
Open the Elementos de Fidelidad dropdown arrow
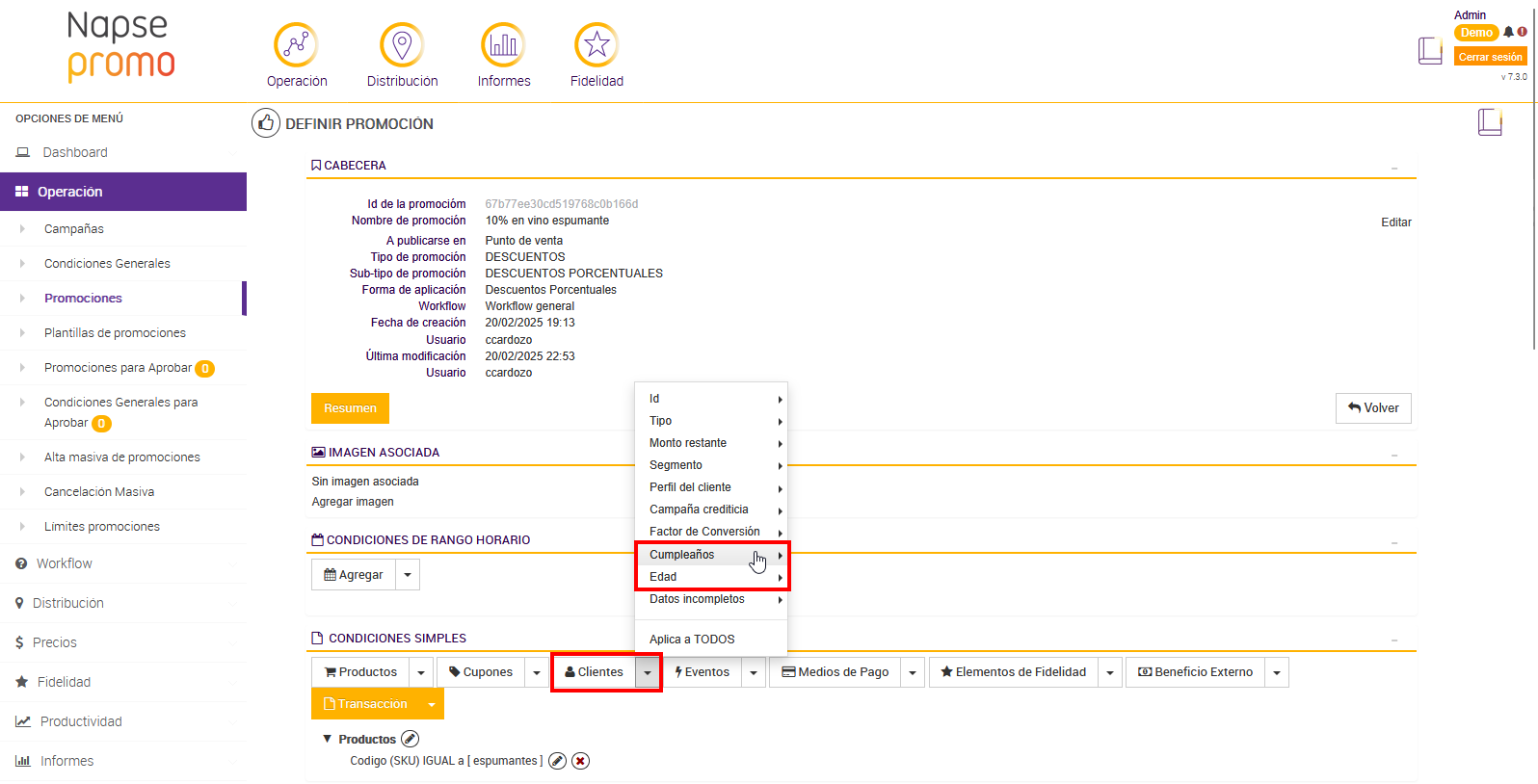pos(1110,672)
